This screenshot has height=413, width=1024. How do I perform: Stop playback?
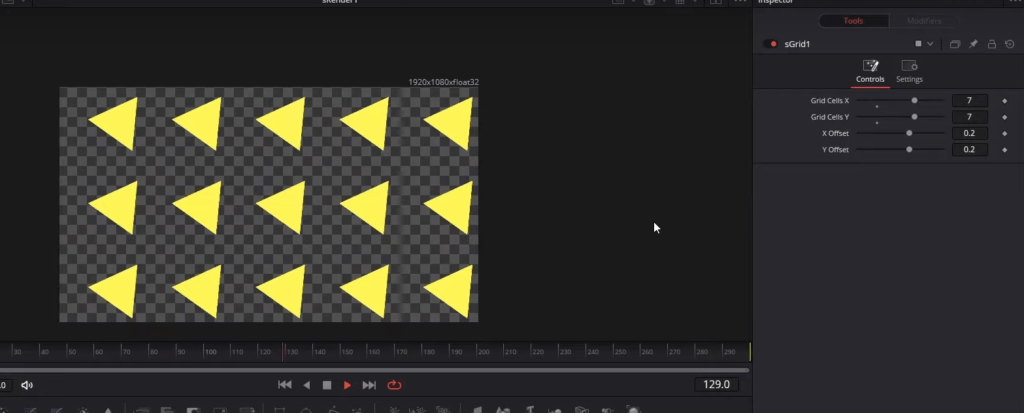[327, 385]
